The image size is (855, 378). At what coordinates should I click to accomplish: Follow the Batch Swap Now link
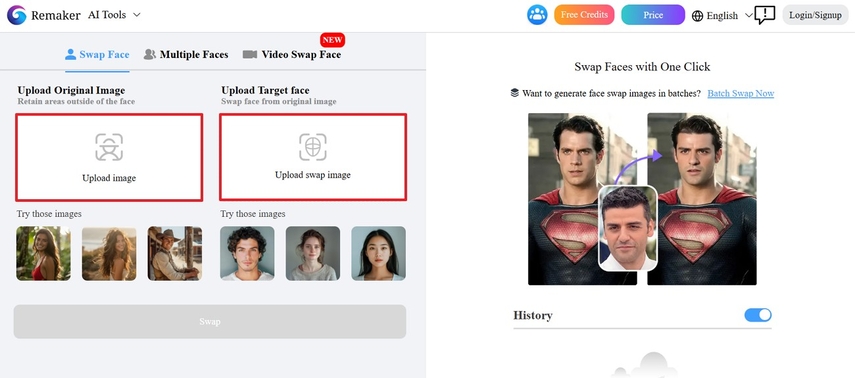(x=740, y=93)
